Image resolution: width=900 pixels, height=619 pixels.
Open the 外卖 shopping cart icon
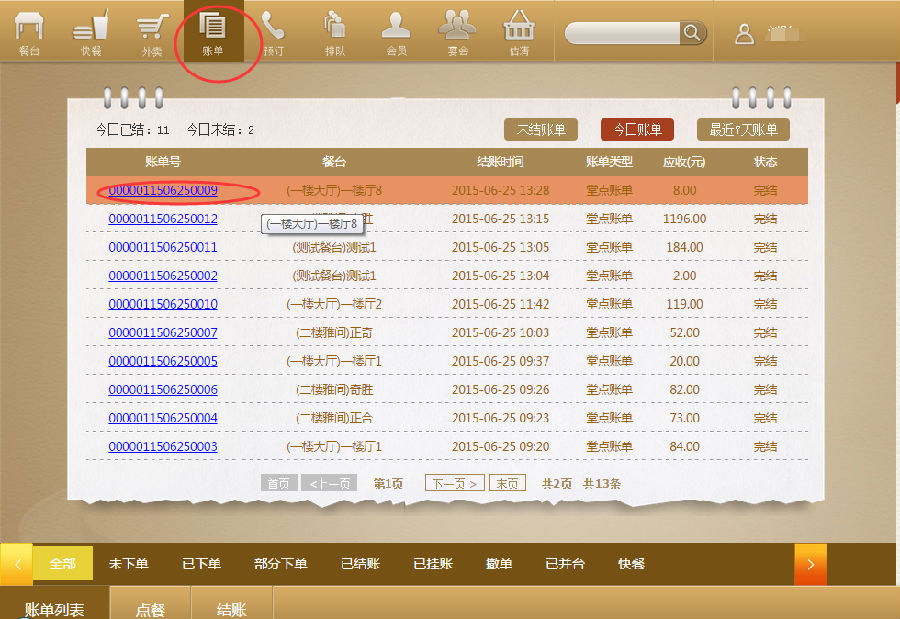point(152,31)
